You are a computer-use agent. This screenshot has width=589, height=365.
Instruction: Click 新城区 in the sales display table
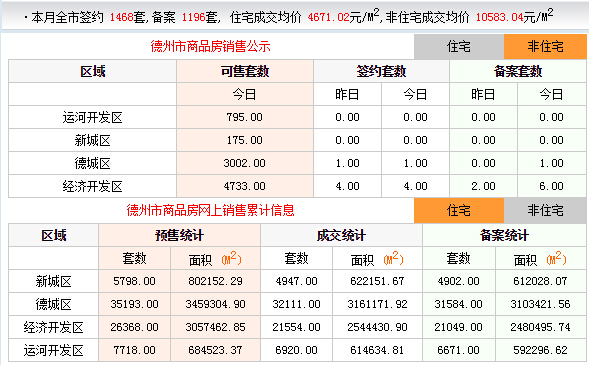[x=92, y=140]
